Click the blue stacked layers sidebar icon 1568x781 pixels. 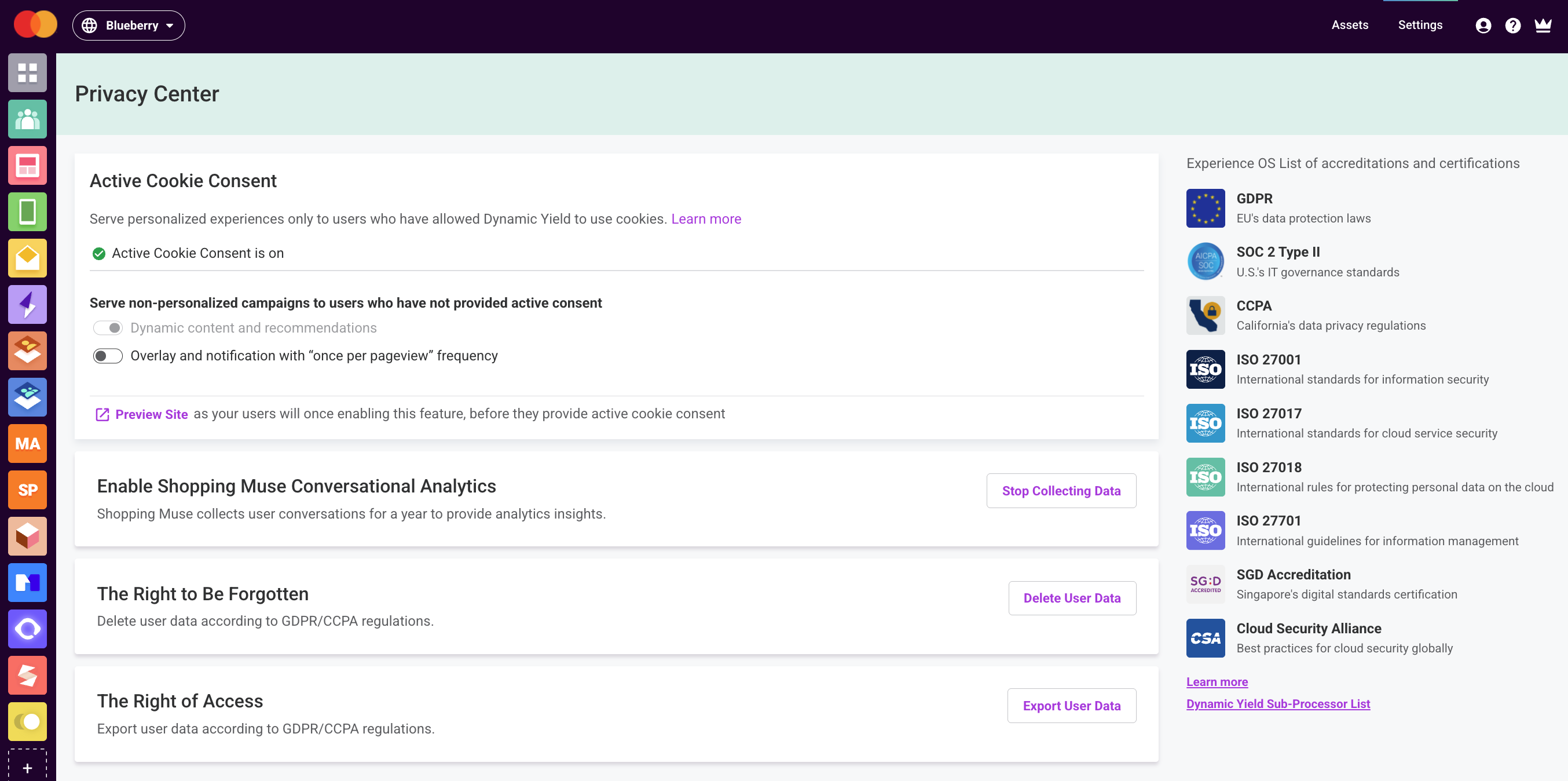pos(27,397)
